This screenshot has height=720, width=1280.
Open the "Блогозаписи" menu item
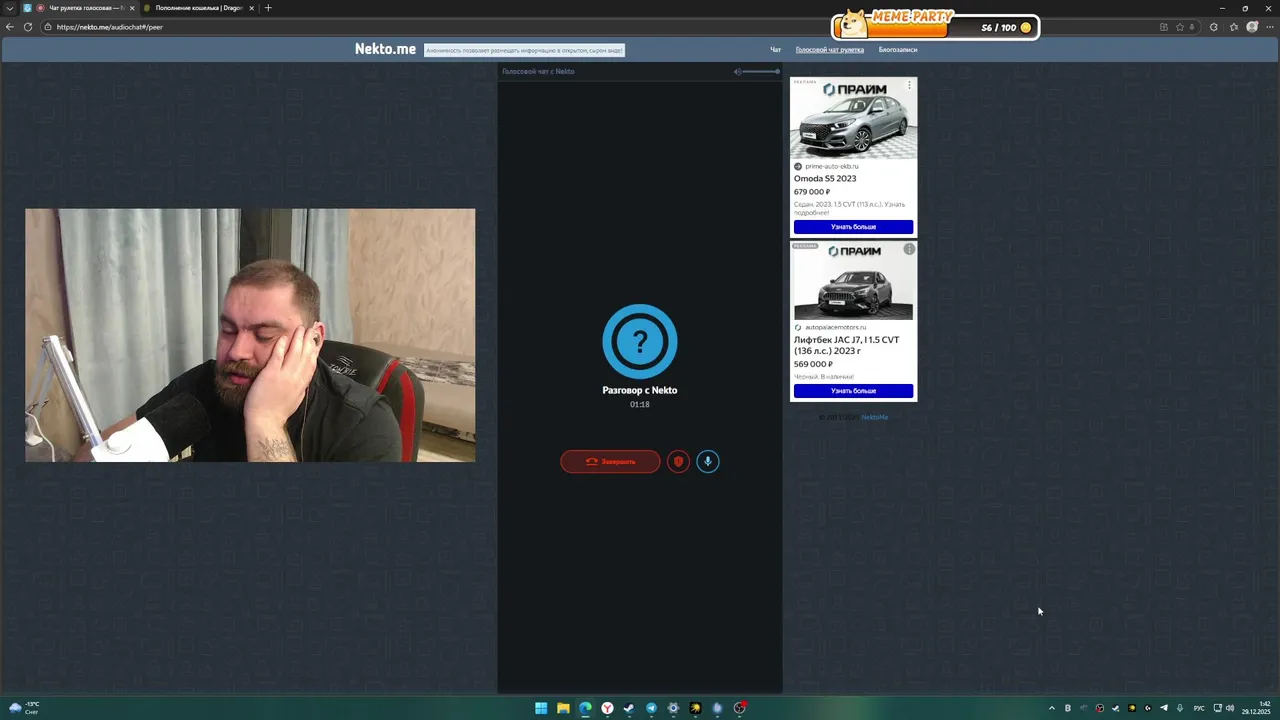coord(898,50)
